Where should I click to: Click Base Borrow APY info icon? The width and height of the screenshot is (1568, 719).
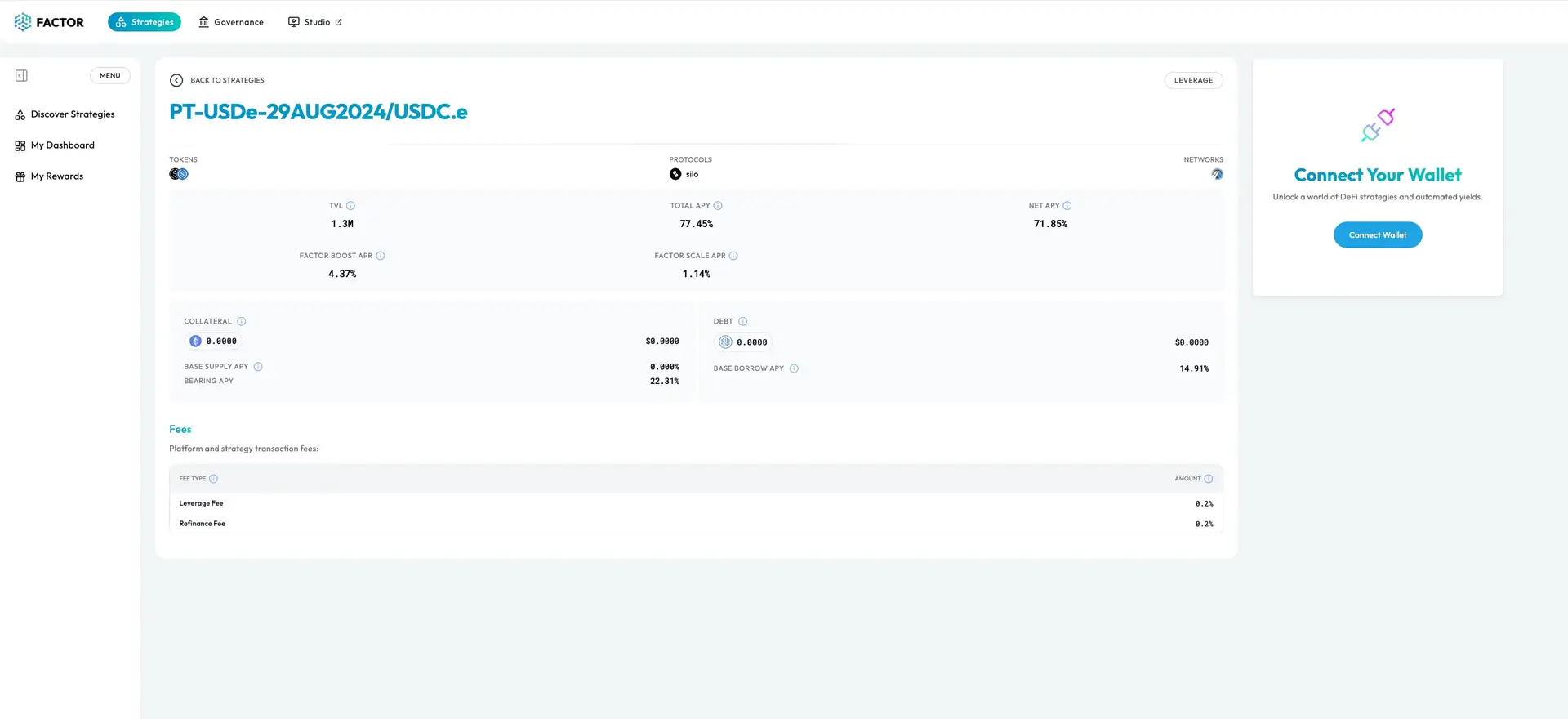[x=794, y=368]
